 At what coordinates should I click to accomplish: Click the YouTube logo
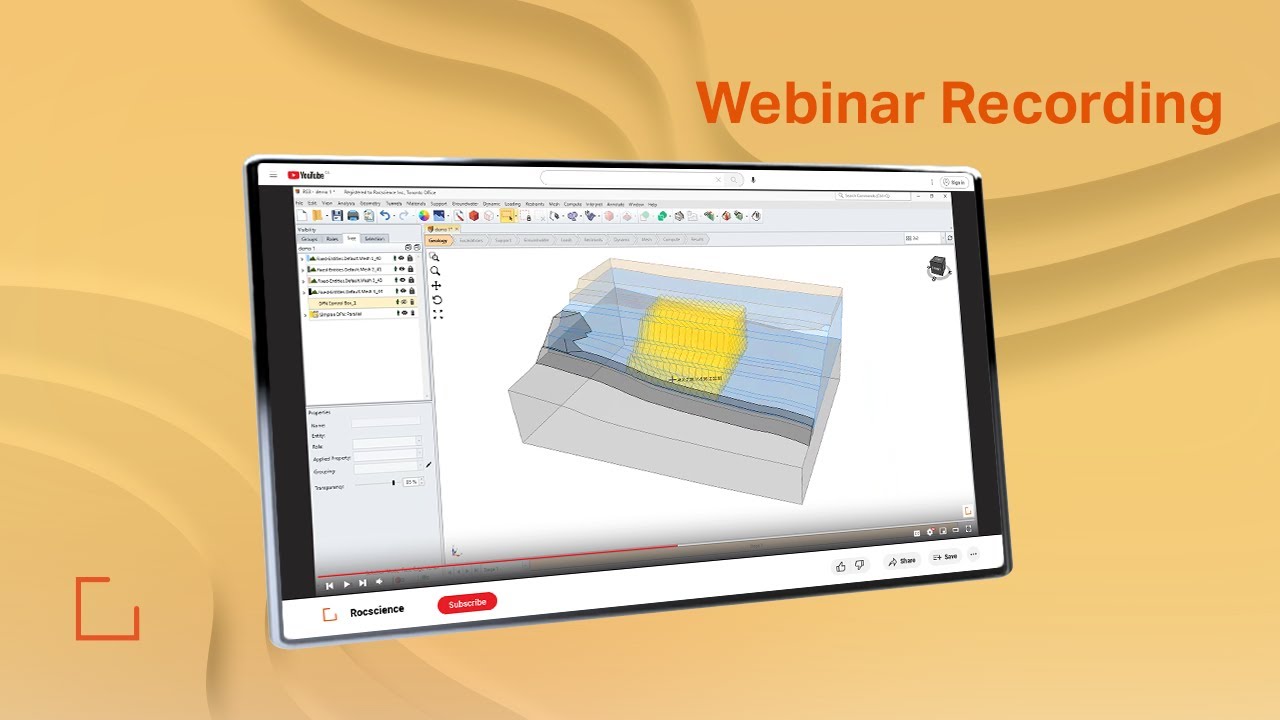[308, 175]
